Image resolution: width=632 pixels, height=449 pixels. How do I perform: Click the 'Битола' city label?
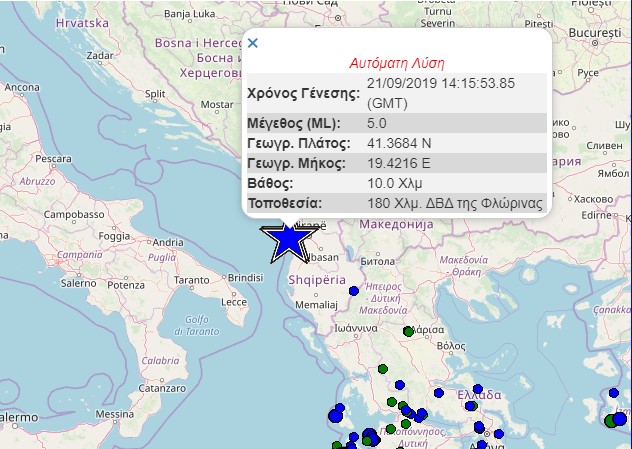pyautogui.click(x=377, y=262)
